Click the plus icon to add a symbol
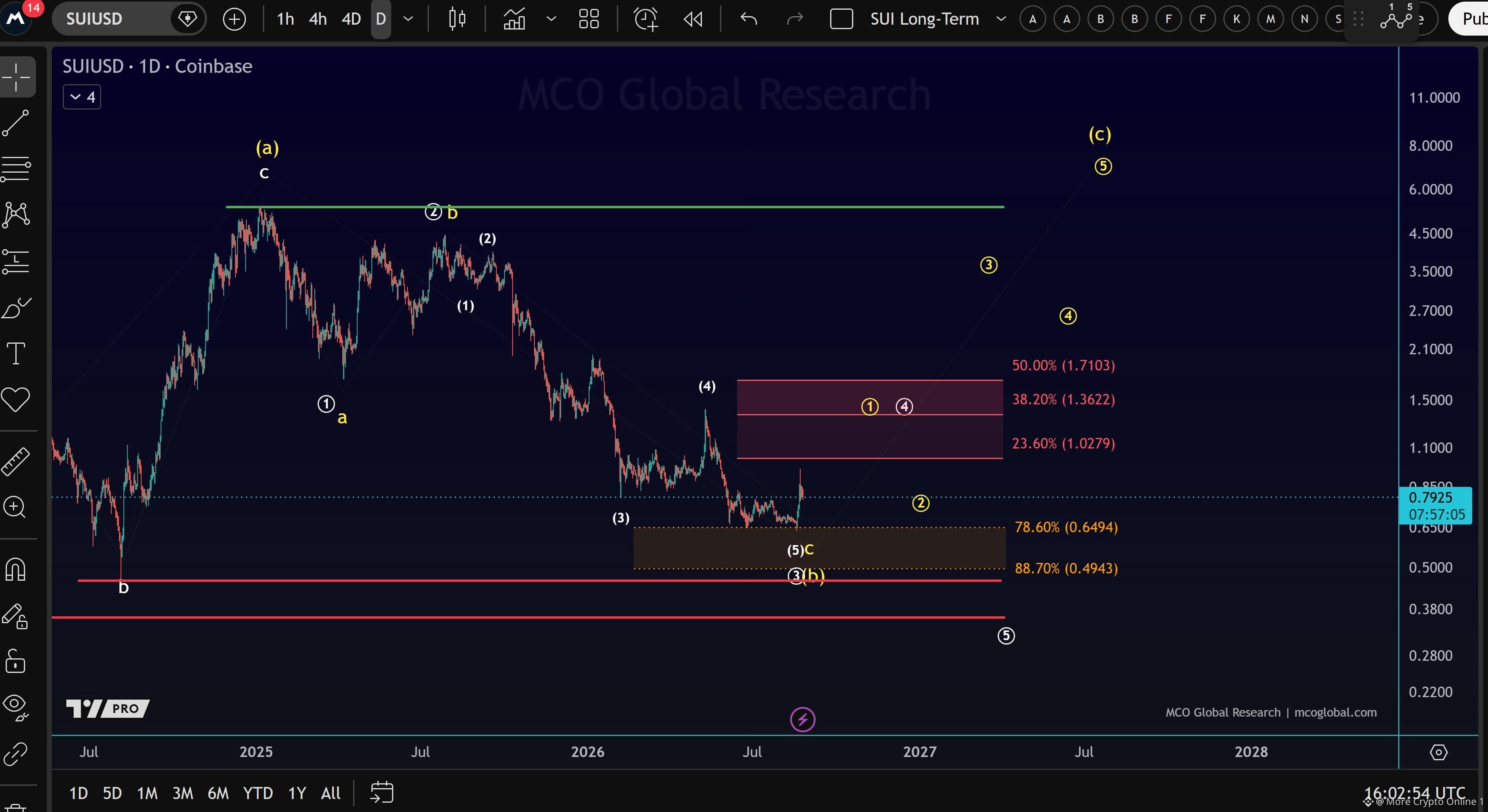Screen dimensions: 1488x812 point(234,19)
